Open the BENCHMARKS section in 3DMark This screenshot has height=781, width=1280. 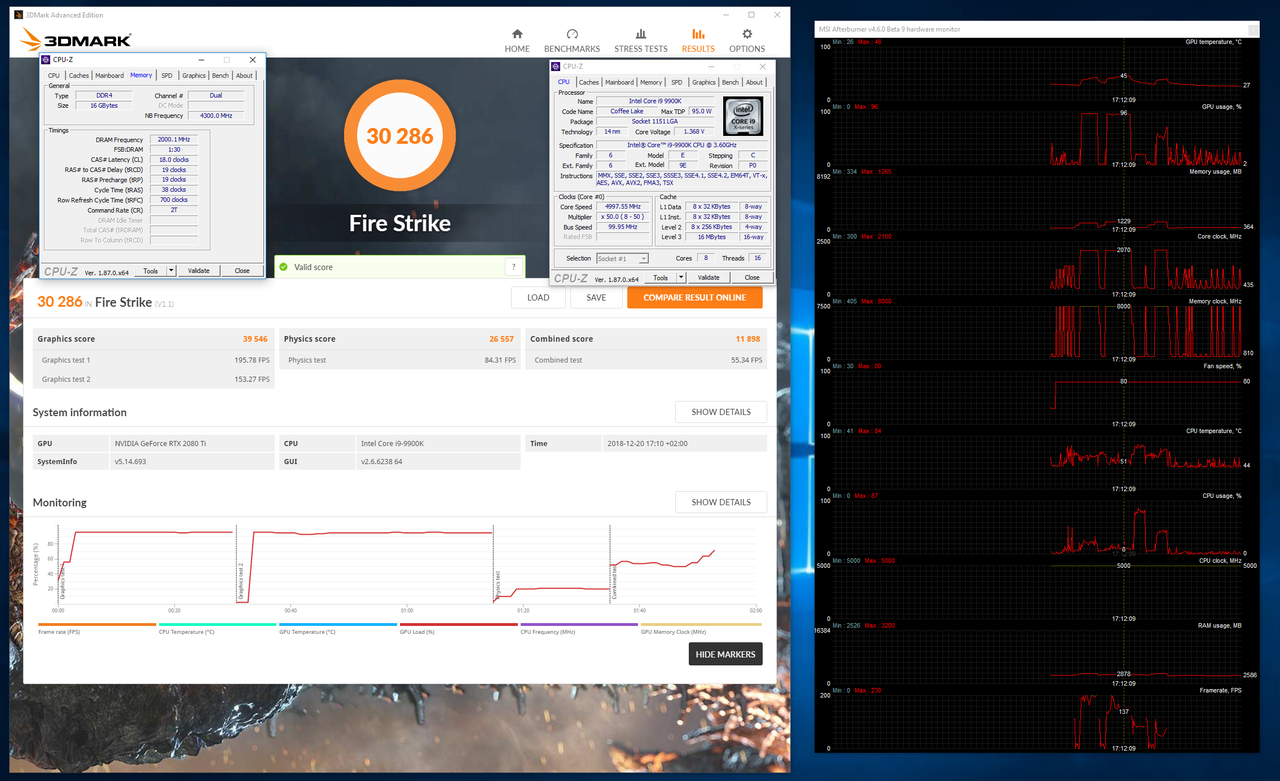(x=572, y=40)
